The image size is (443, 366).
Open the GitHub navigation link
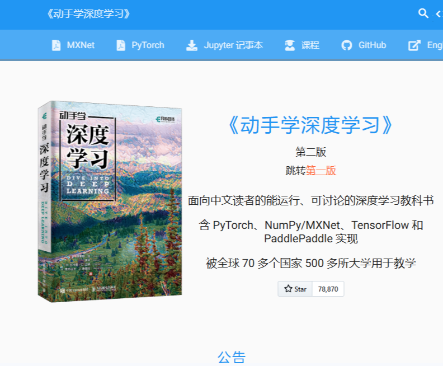point(364,45)
